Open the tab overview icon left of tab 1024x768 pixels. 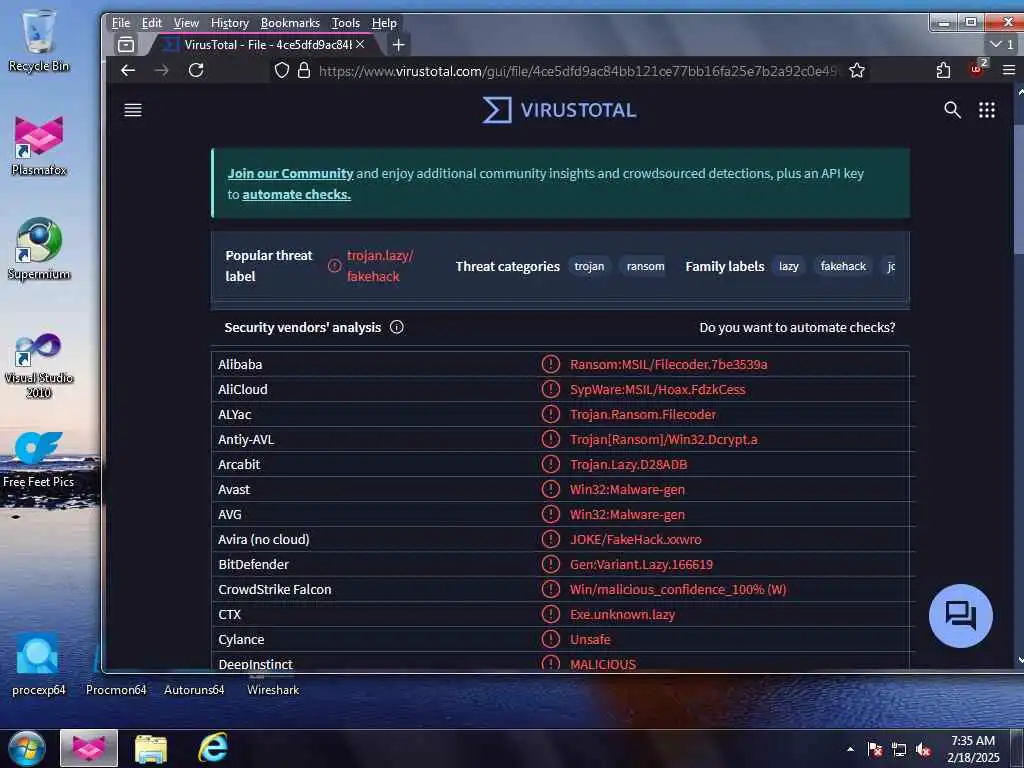click(125, 44)
